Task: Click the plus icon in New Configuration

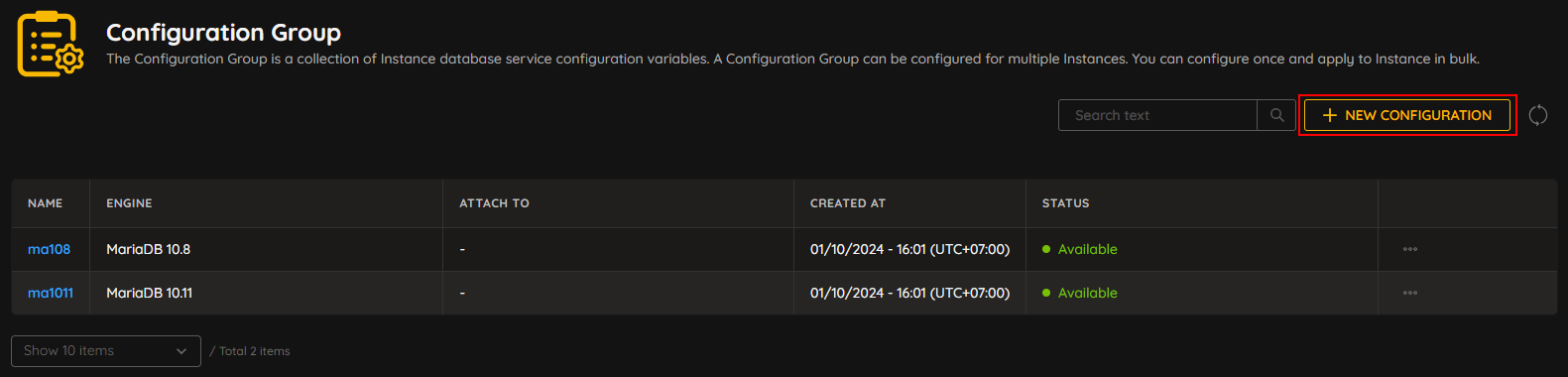Action: pyautogui.click(x=1330, y=115)
